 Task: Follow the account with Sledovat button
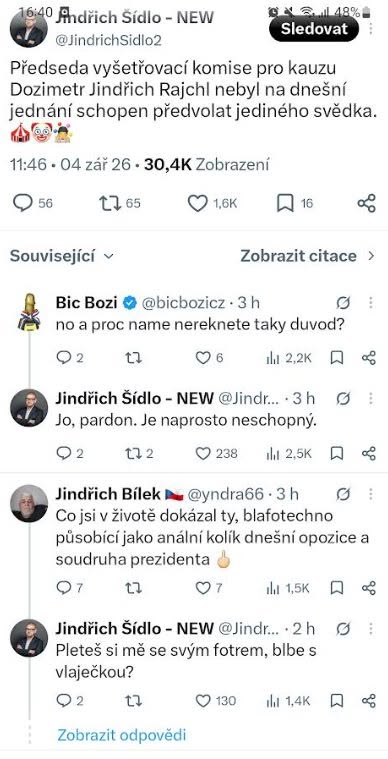click(x=314, y=29)
